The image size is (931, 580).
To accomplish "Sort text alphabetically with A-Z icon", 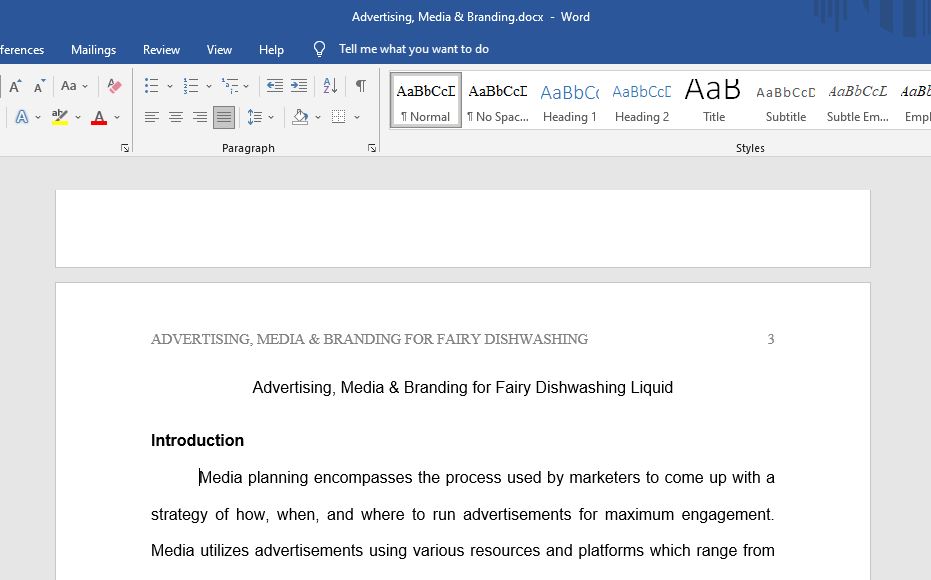I will (330, 86).
